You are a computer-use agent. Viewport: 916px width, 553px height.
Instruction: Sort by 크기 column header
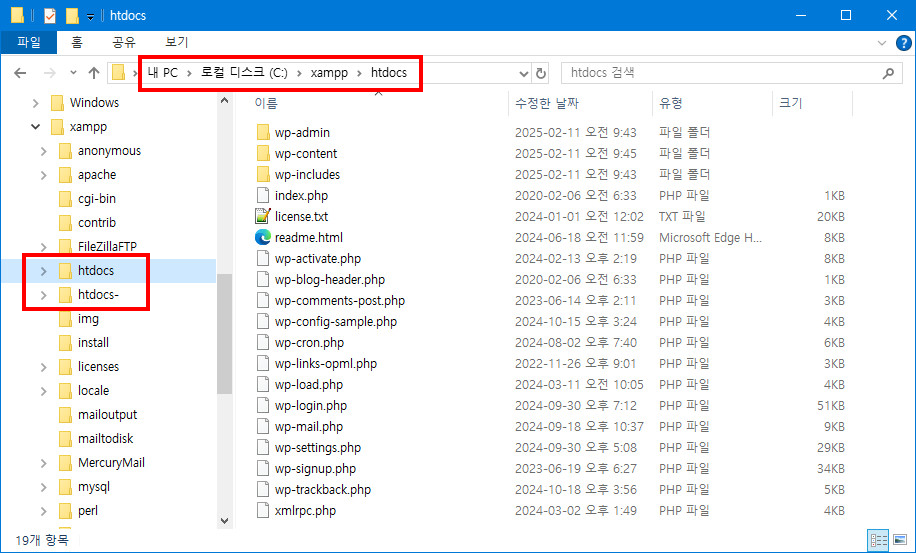point(790,103)
